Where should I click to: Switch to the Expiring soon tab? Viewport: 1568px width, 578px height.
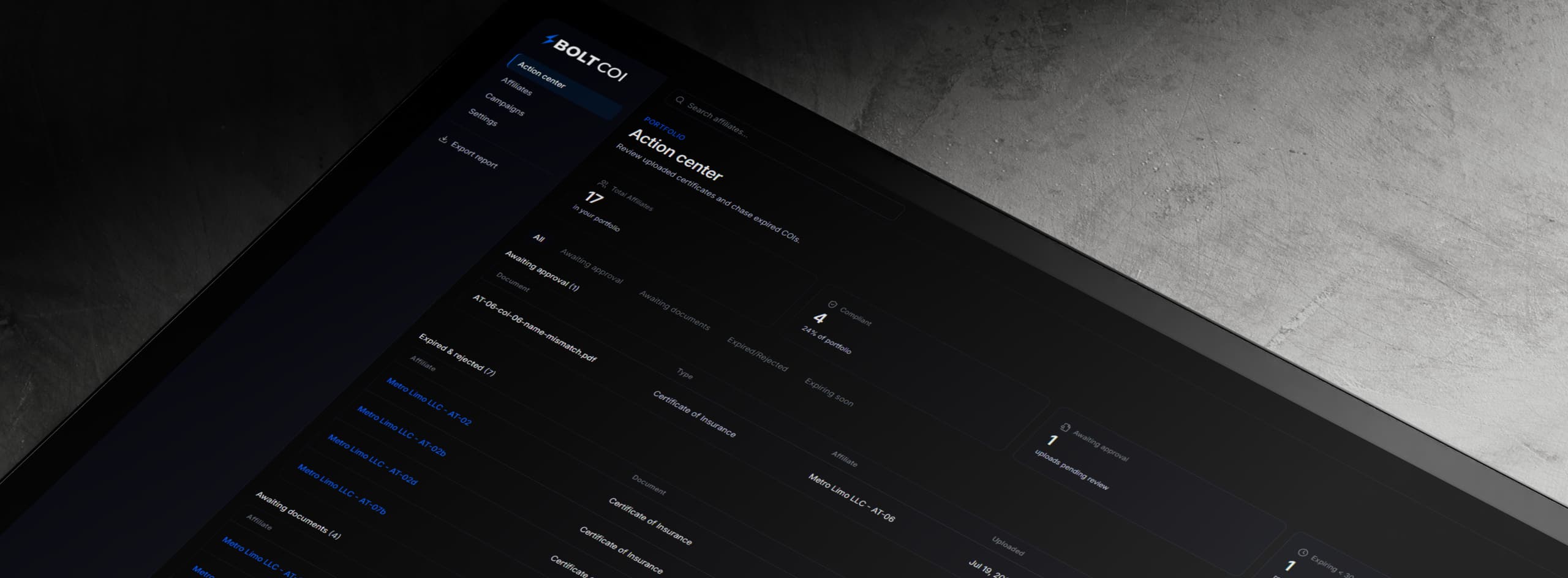pyautogui.click(x=829, y=392)
